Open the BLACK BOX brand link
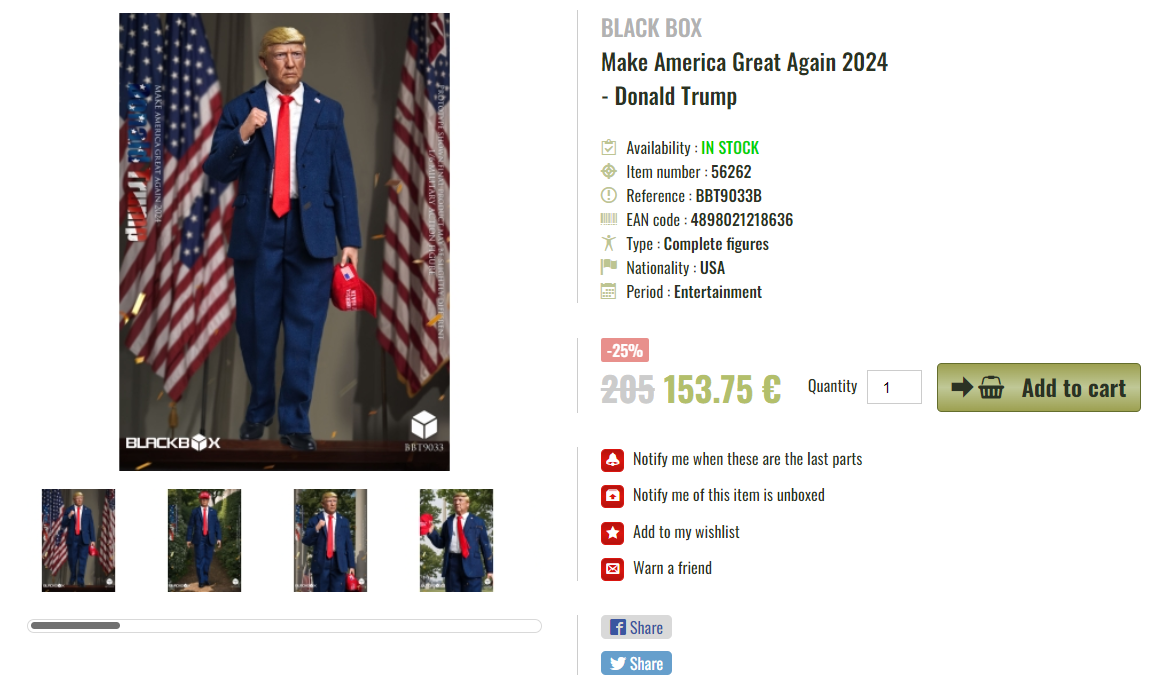Image resolution: width=1156 pixels, height=690 pixels. point(651,28)
